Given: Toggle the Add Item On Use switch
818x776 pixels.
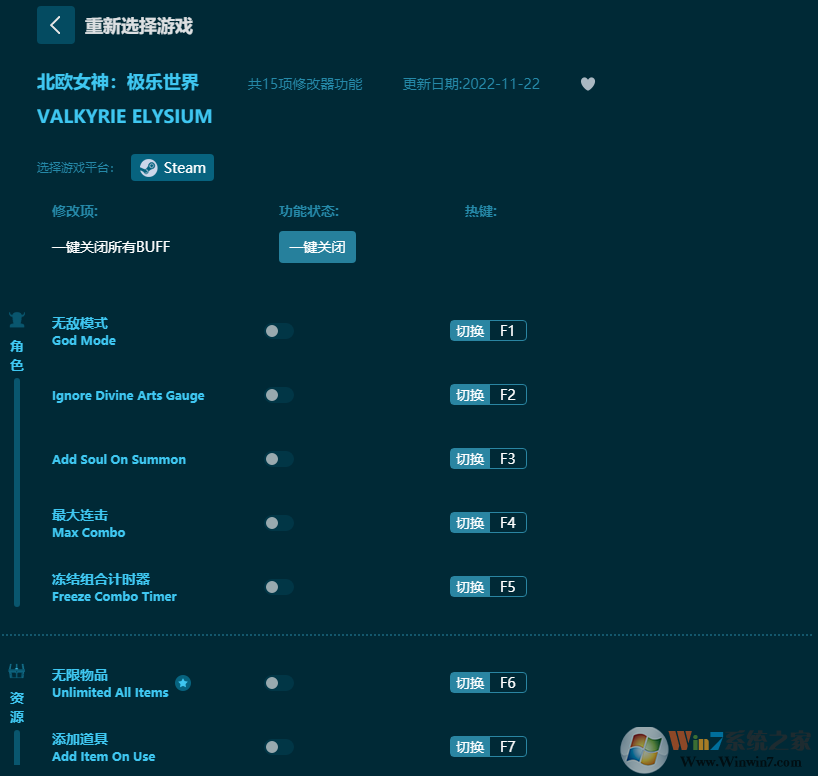Looking at the screenshot, I should [x=279, y=747].
